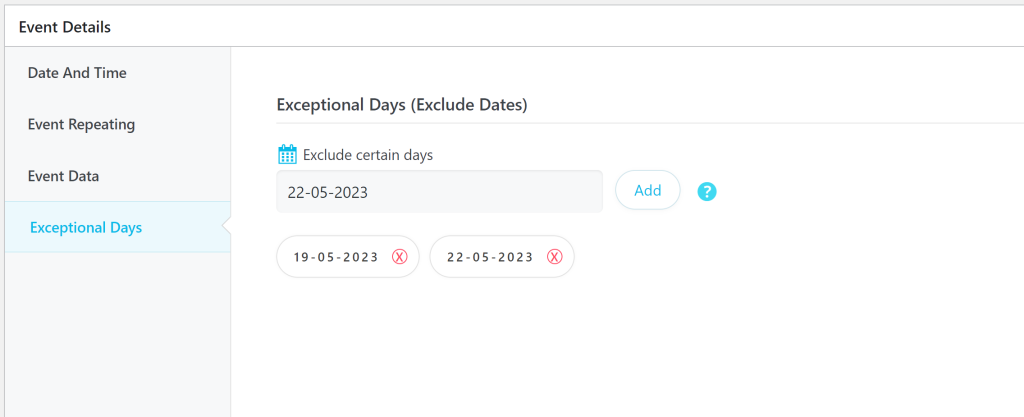Click the Event Details panel header

pos(65,27)
